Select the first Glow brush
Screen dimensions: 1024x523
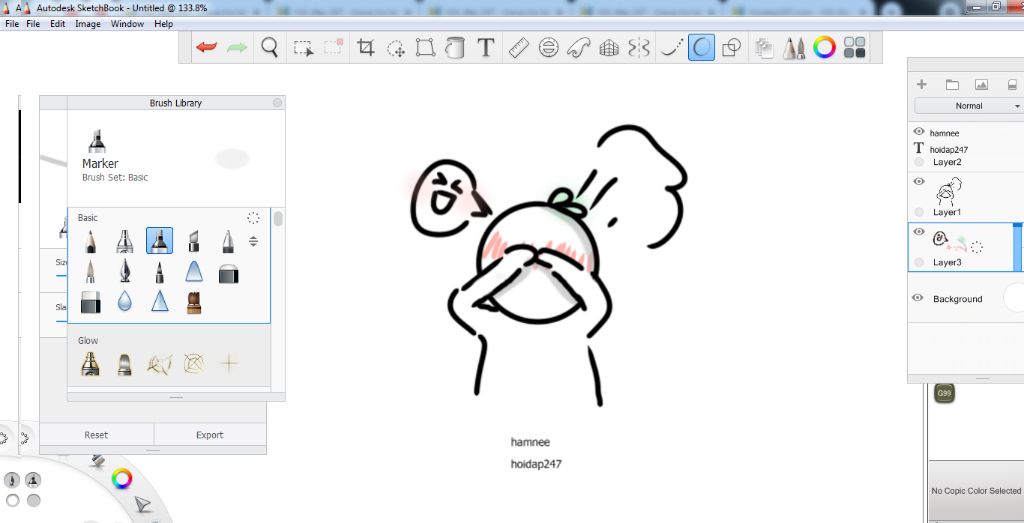click(89, 364)
